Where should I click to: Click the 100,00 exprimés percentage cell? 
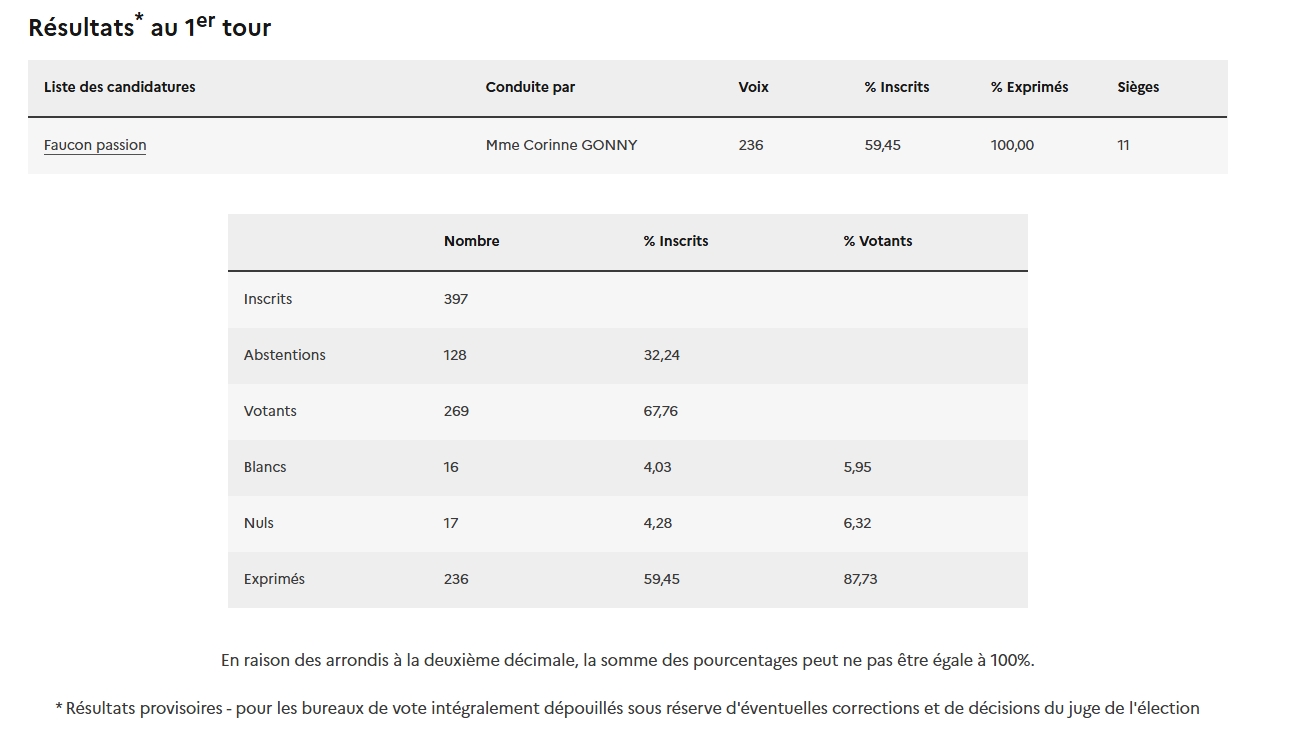(x=1012, y=145)
